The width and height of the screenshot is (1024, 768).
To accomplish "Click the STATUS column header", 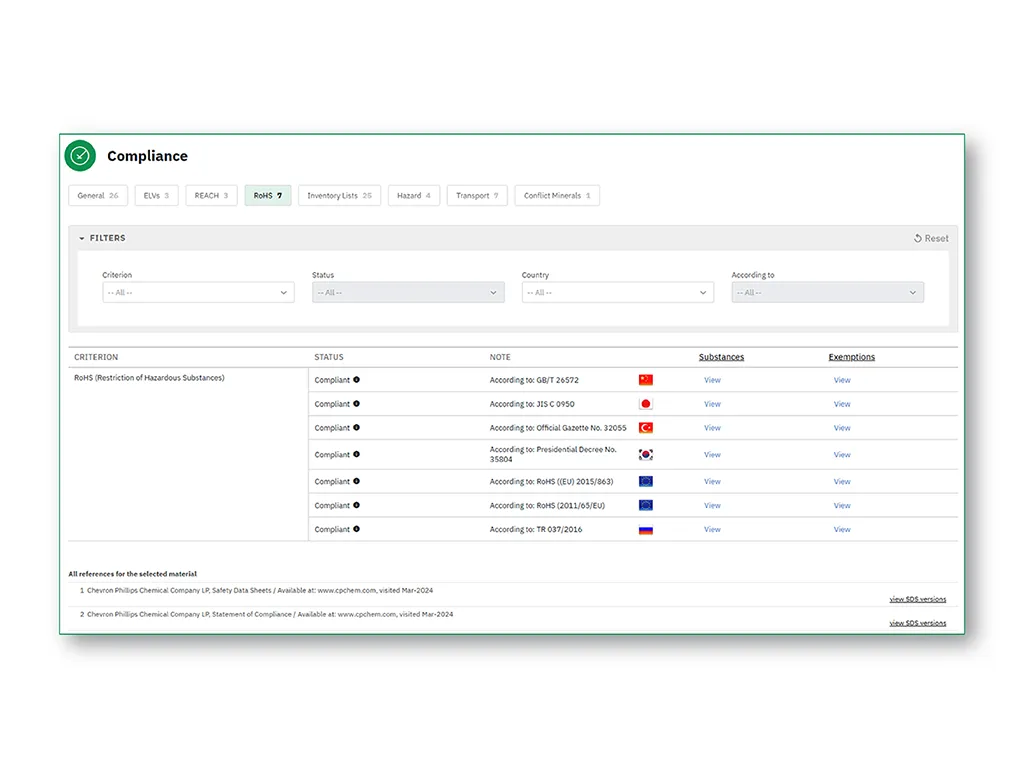I will [x=328, y=357].
